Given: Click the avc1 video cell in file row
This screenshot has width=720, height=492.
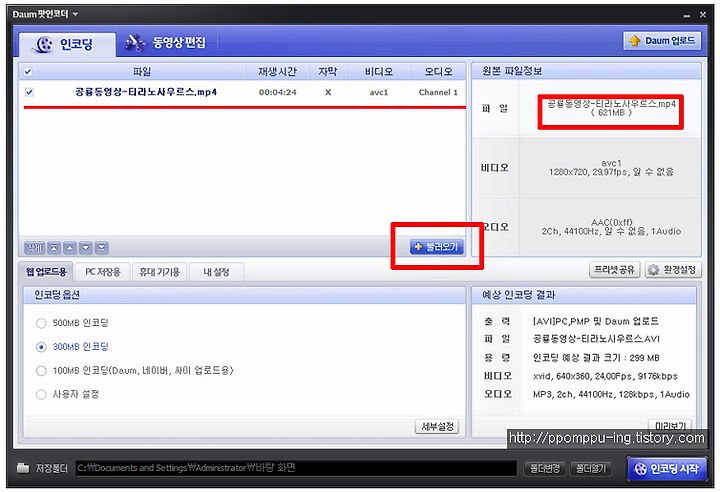Looking at the screenshot, I should coord(379,92).
